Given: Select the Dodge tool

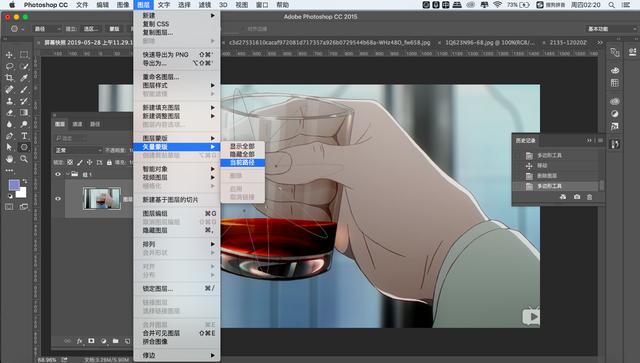Looking at the screenshot, I should tap(24, 124).
